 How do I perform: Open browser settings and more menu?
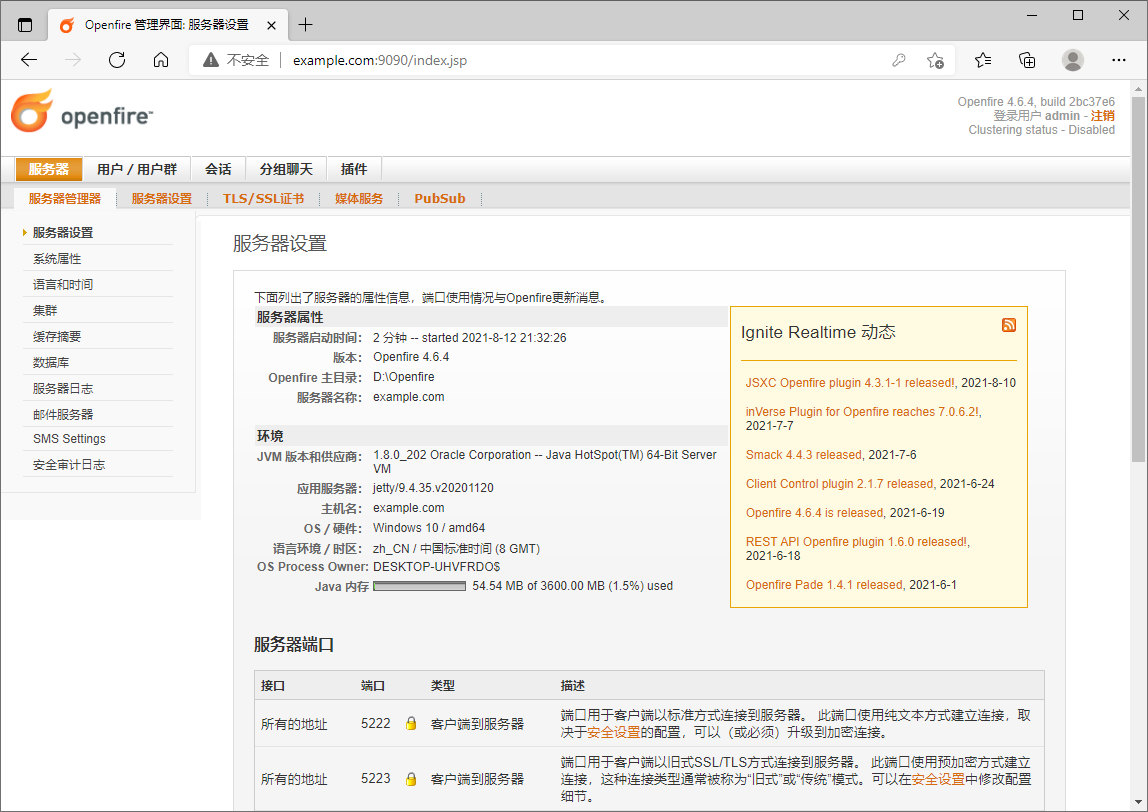coord(1118,60)
